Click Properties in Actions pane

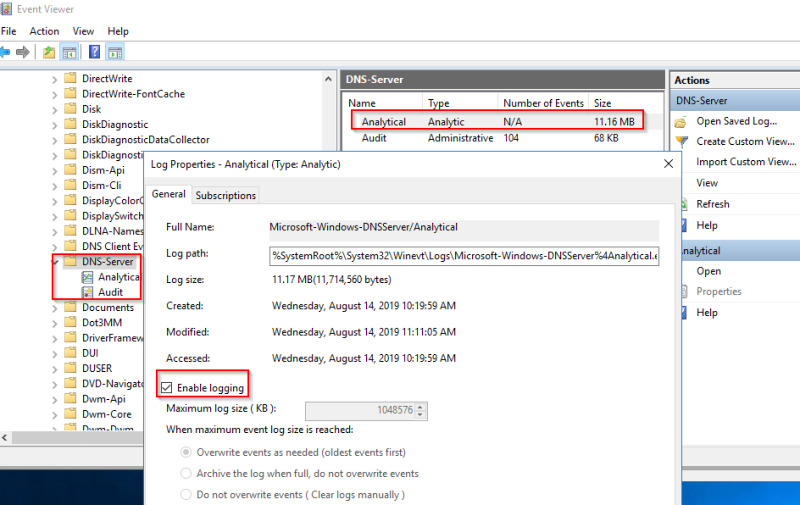click(719, 291)
